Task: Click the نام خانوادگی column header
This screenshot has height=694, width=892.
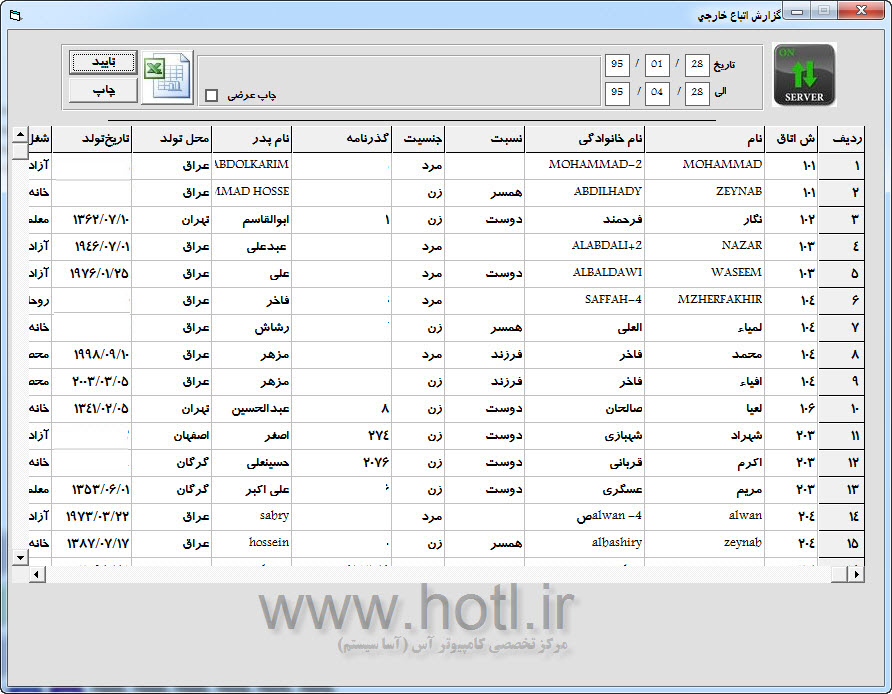Action: (x=584, y=138)
